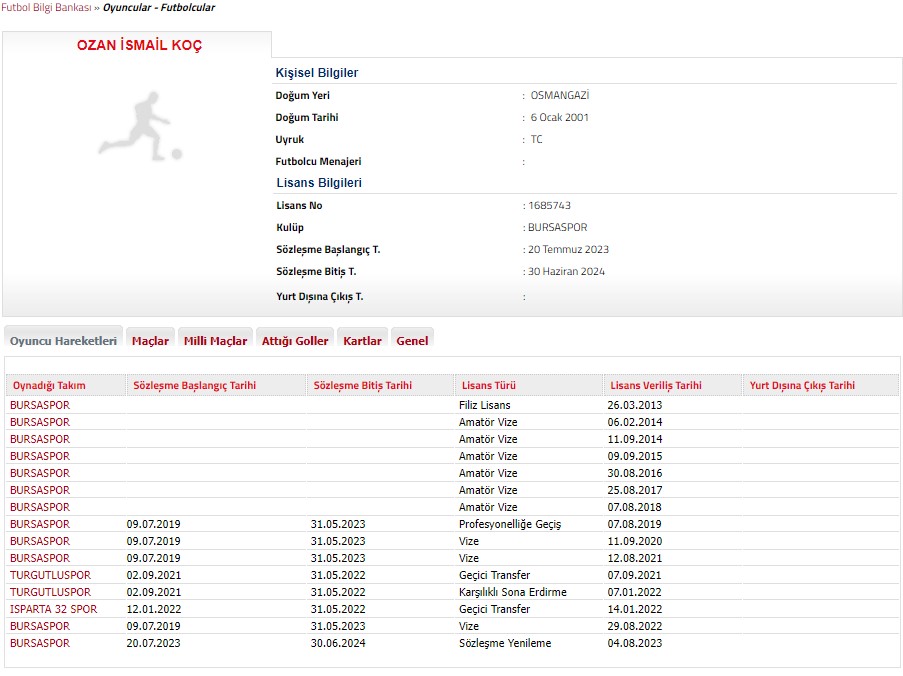
Task: Go to the Genel tab
Action: pyautogui.click(x=412, y=341)
